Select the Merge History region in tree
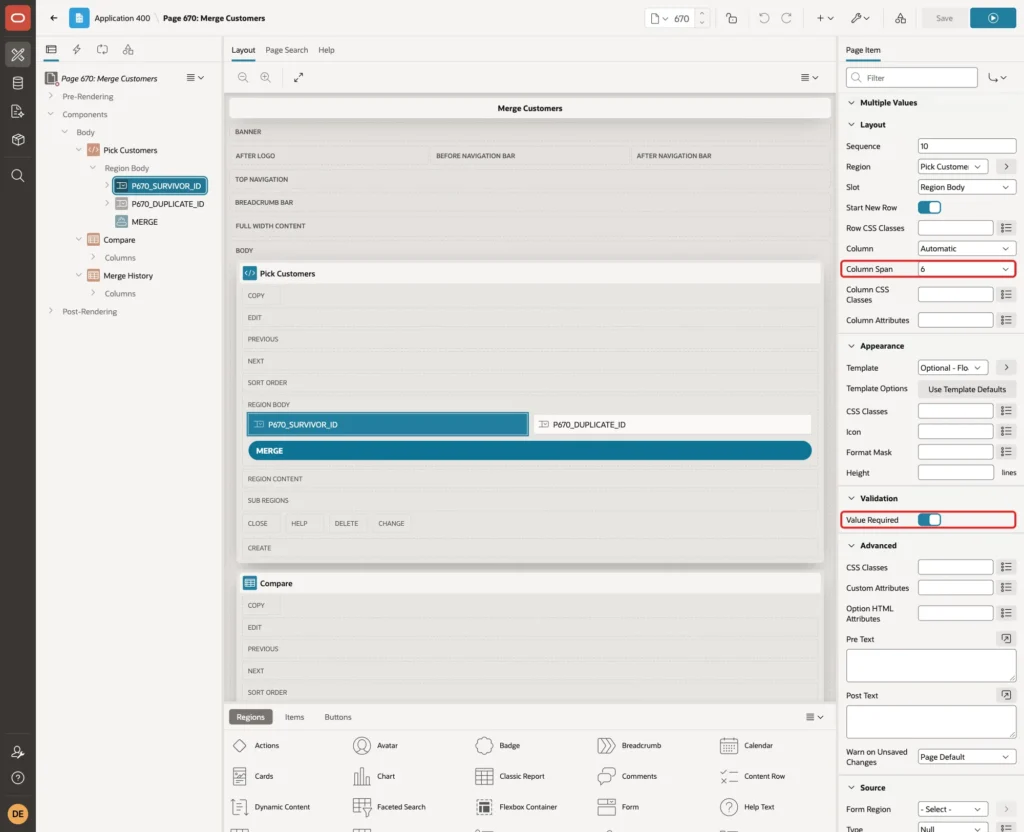 coord(128,276)
